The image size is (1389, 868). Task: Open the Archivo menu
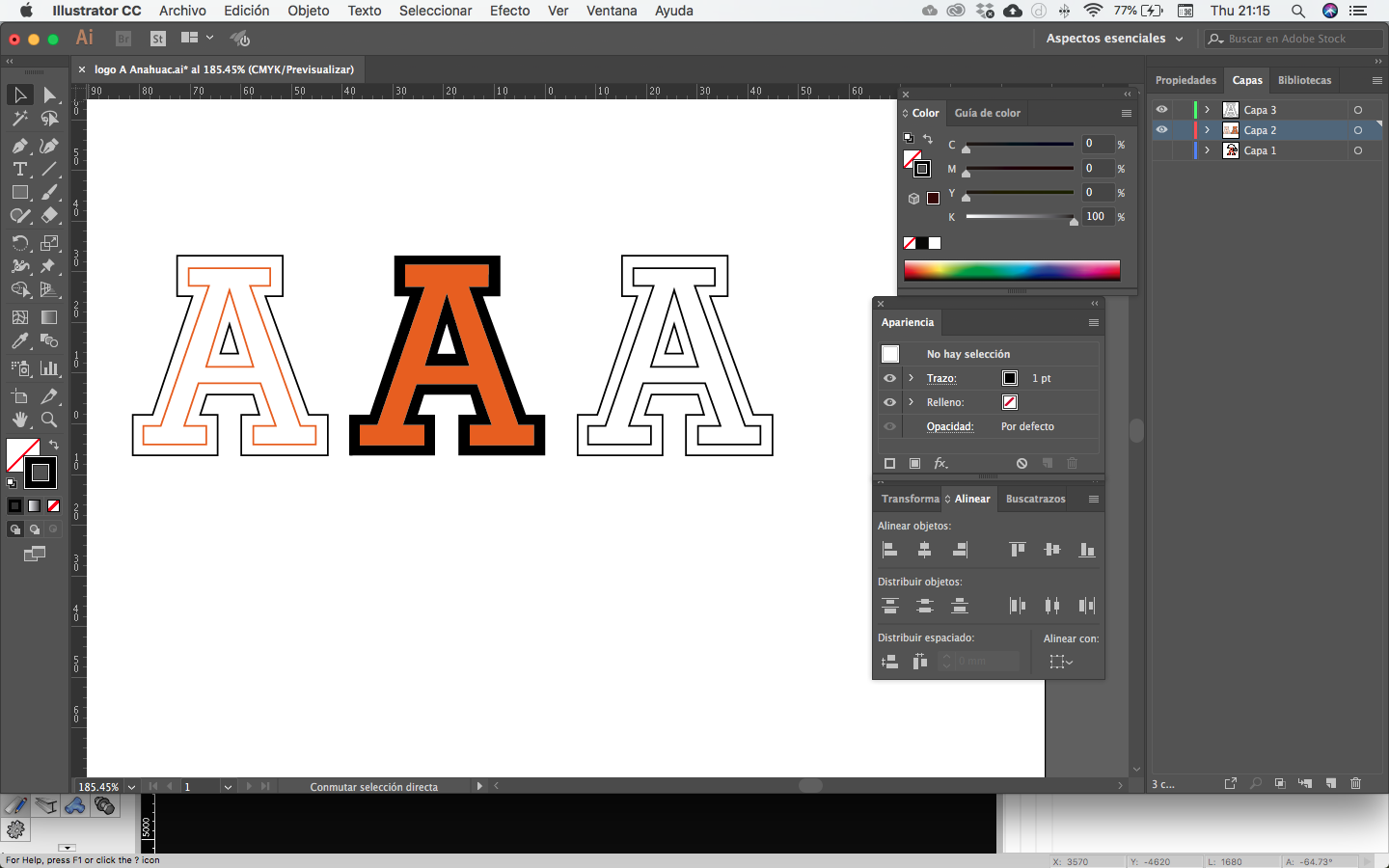pyautogui.click(x=182, y=11)
